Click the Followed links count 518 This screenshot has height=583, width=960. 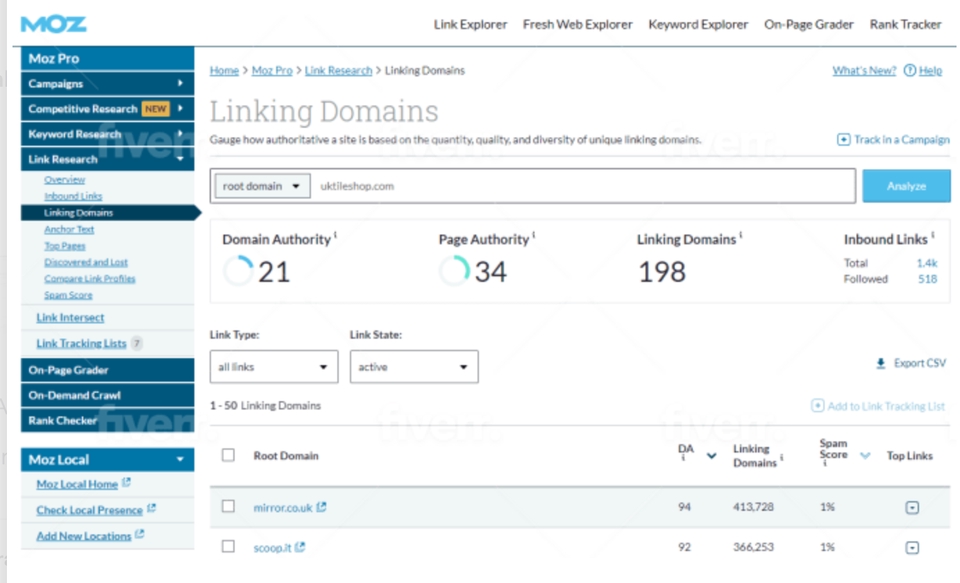pyautogui.click(x=927, y=279)
